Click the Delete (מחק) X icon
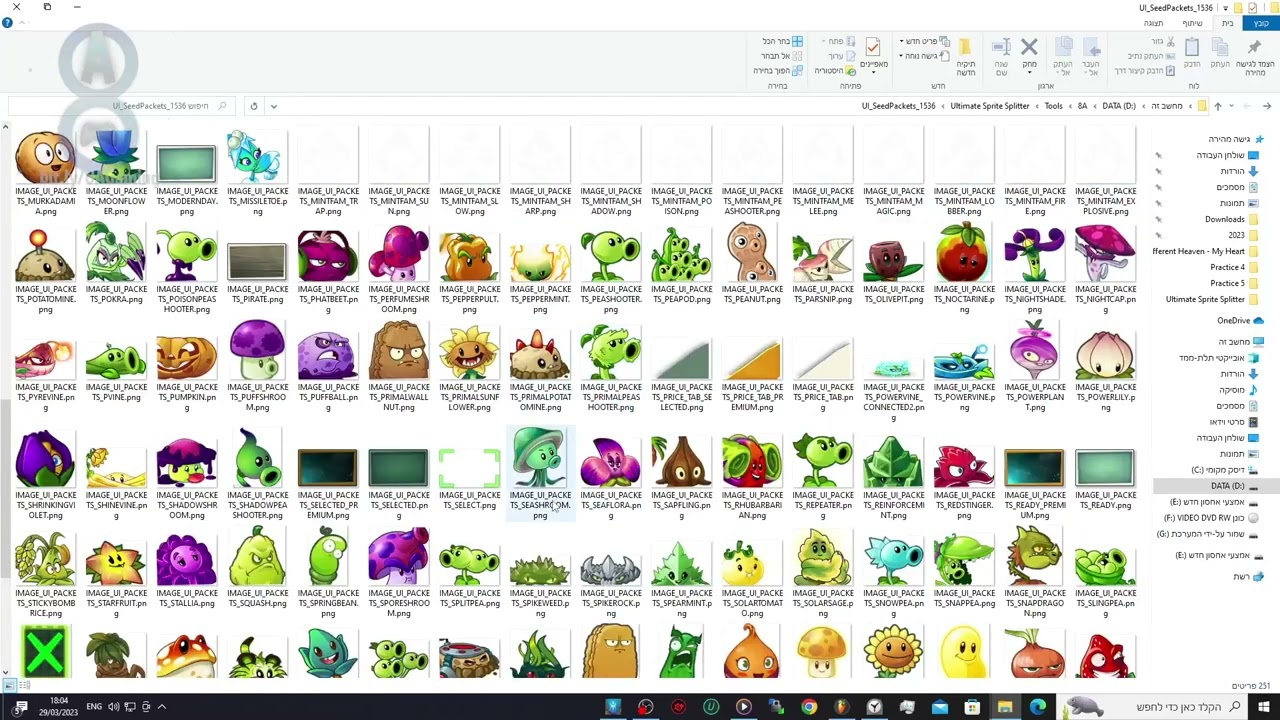1280x720 pixels. coord(1029,47)
